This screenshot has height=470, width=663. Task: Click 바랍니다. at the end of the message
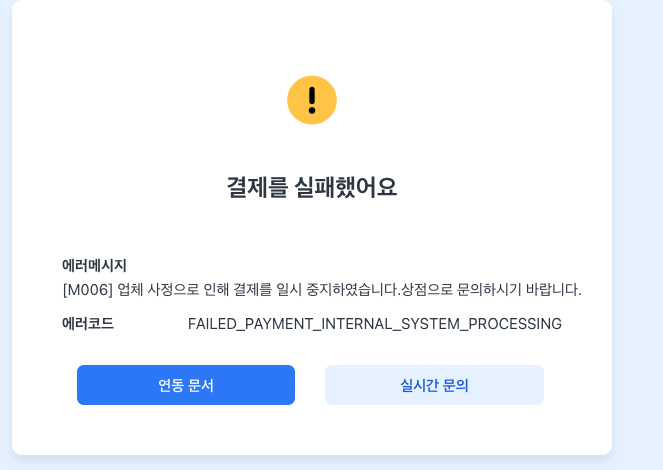pos(554,290)
